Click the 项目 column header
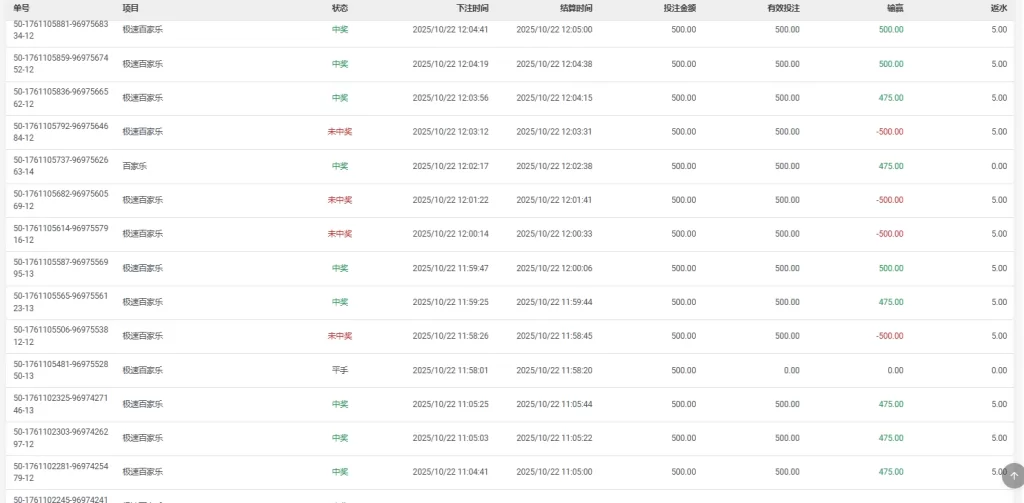The image size is (1024, 503). click(130, 8)
